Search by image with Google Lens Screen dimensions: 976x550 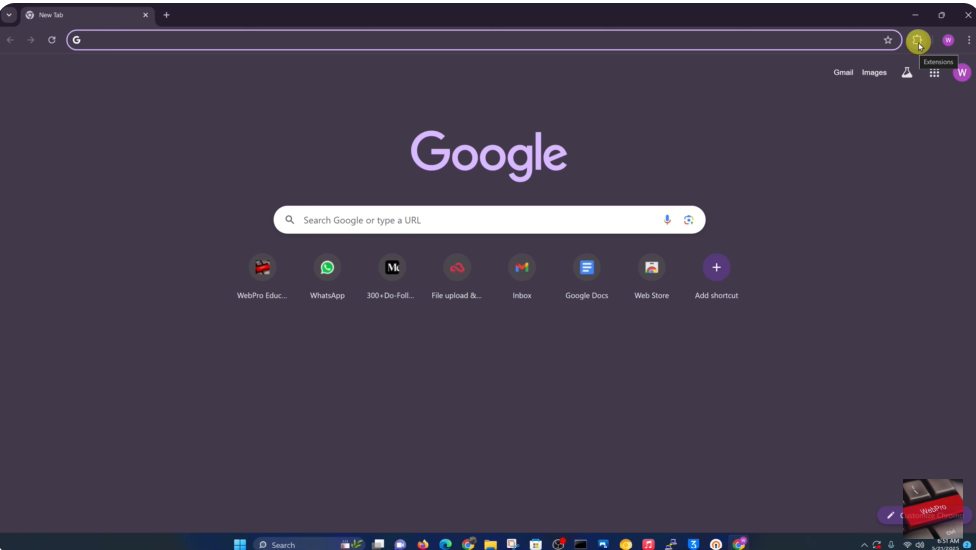688,220
